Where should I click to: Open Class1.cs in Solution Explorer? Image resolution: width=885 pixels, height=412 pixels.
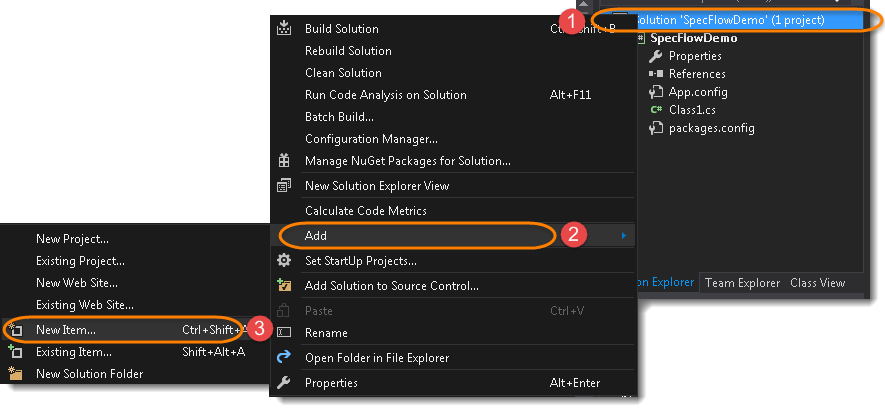pyautogui.click(x=692, y=109)
